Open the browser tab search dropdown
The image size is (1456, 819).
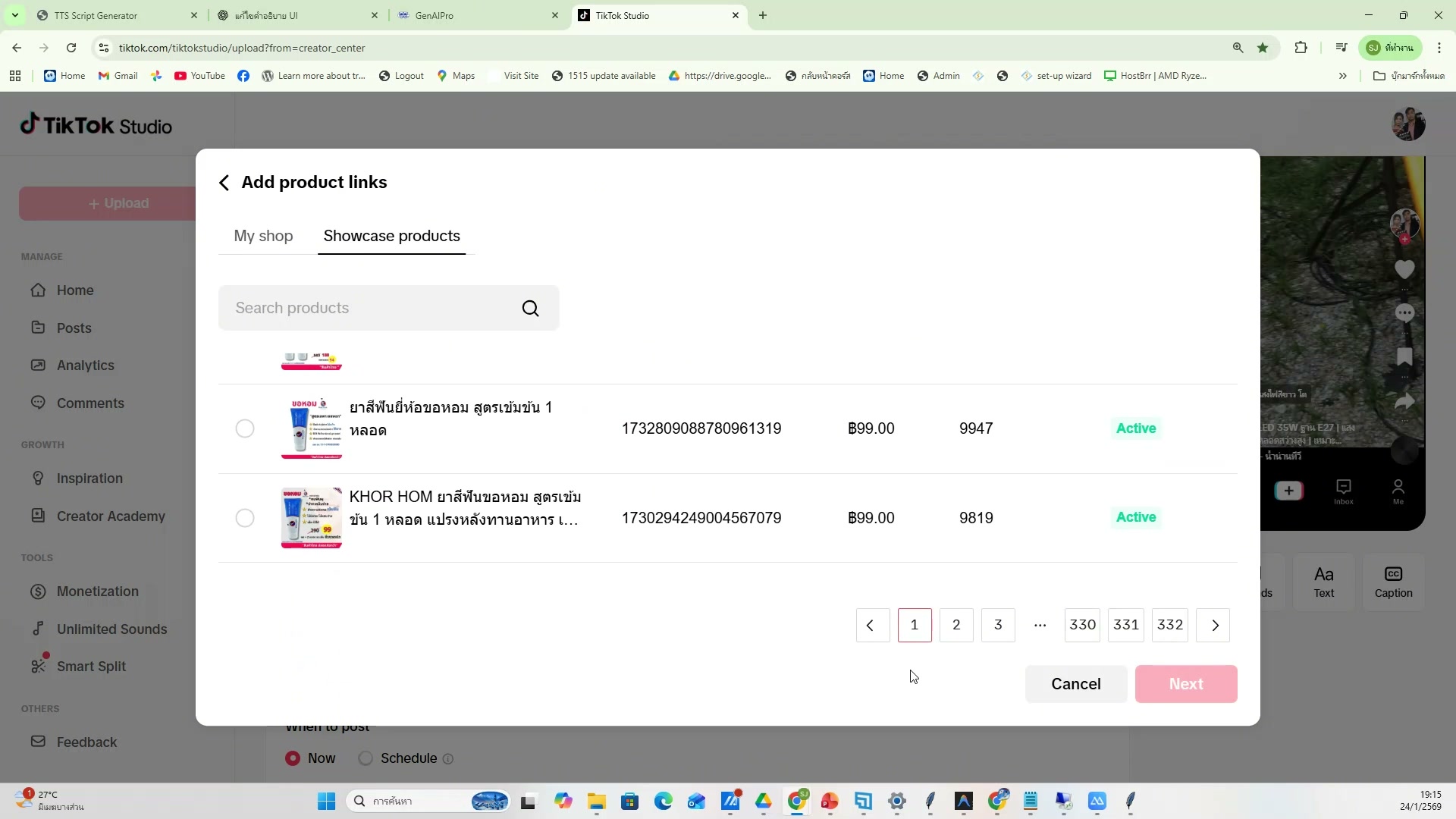[x=14, y=15]
